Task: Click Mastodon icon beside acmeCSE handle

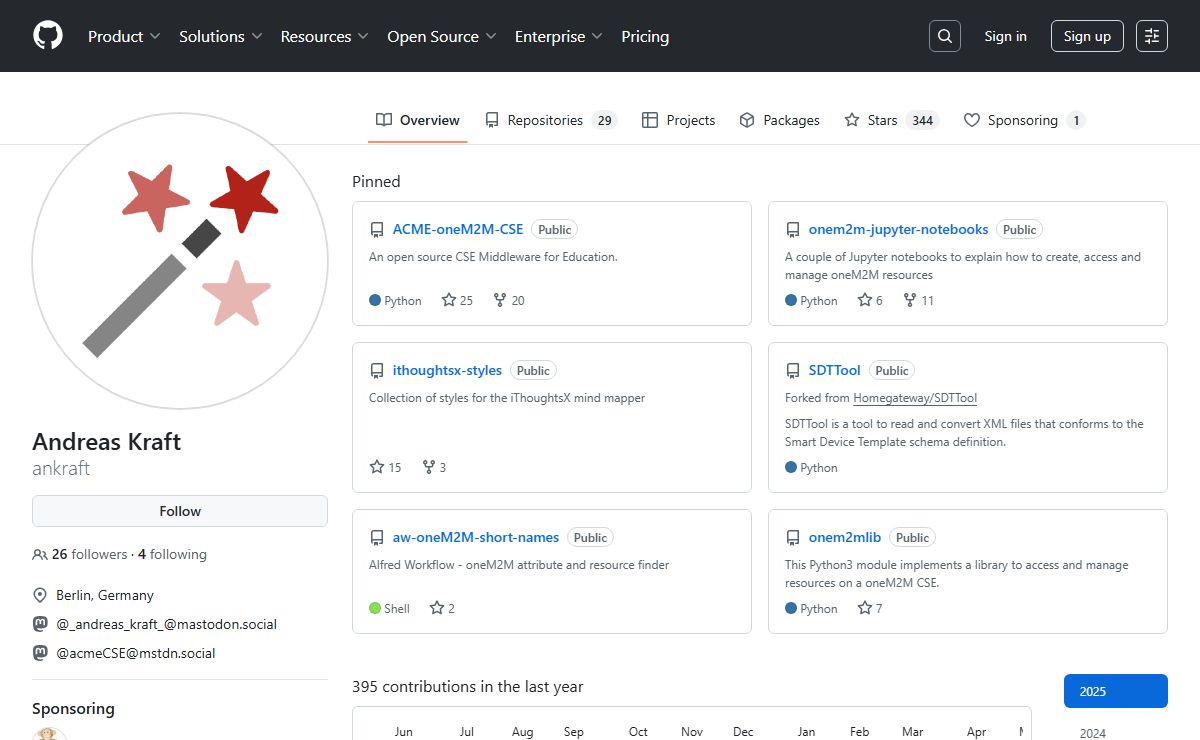Action: pyautogui.click(x=40, y=653)
